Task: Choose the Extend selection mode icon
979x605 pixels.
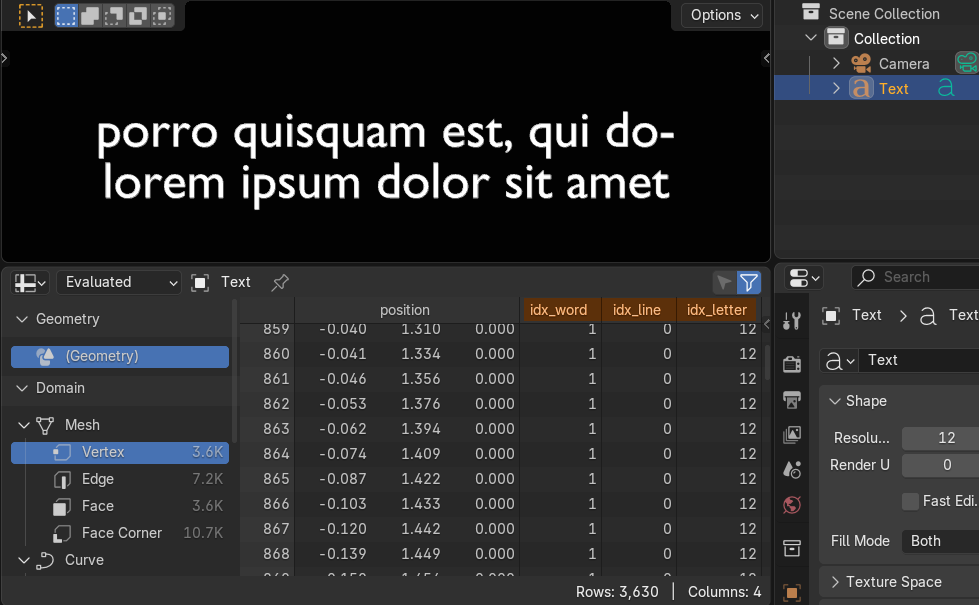Action: [90, 16]
